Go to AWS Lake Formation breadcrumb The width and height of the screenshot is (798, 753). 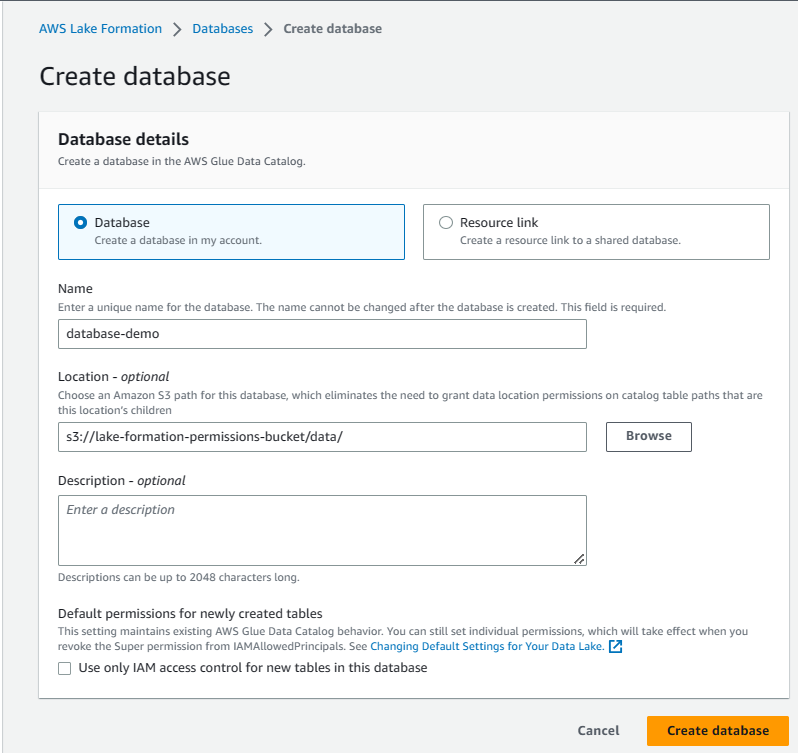click(x=100, y=29)
